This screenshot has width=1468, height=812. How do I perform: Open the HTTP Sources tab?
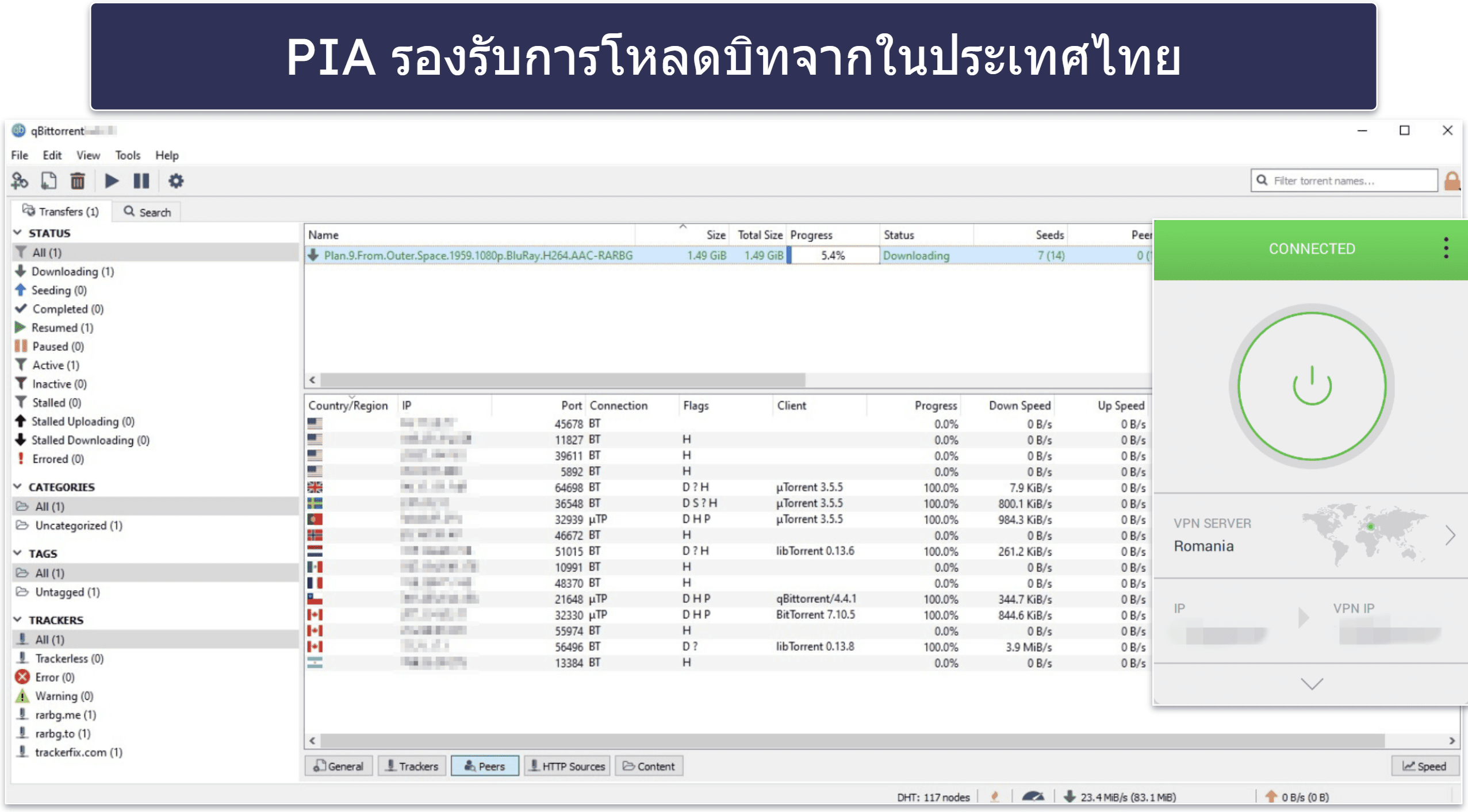coord(567,766)
